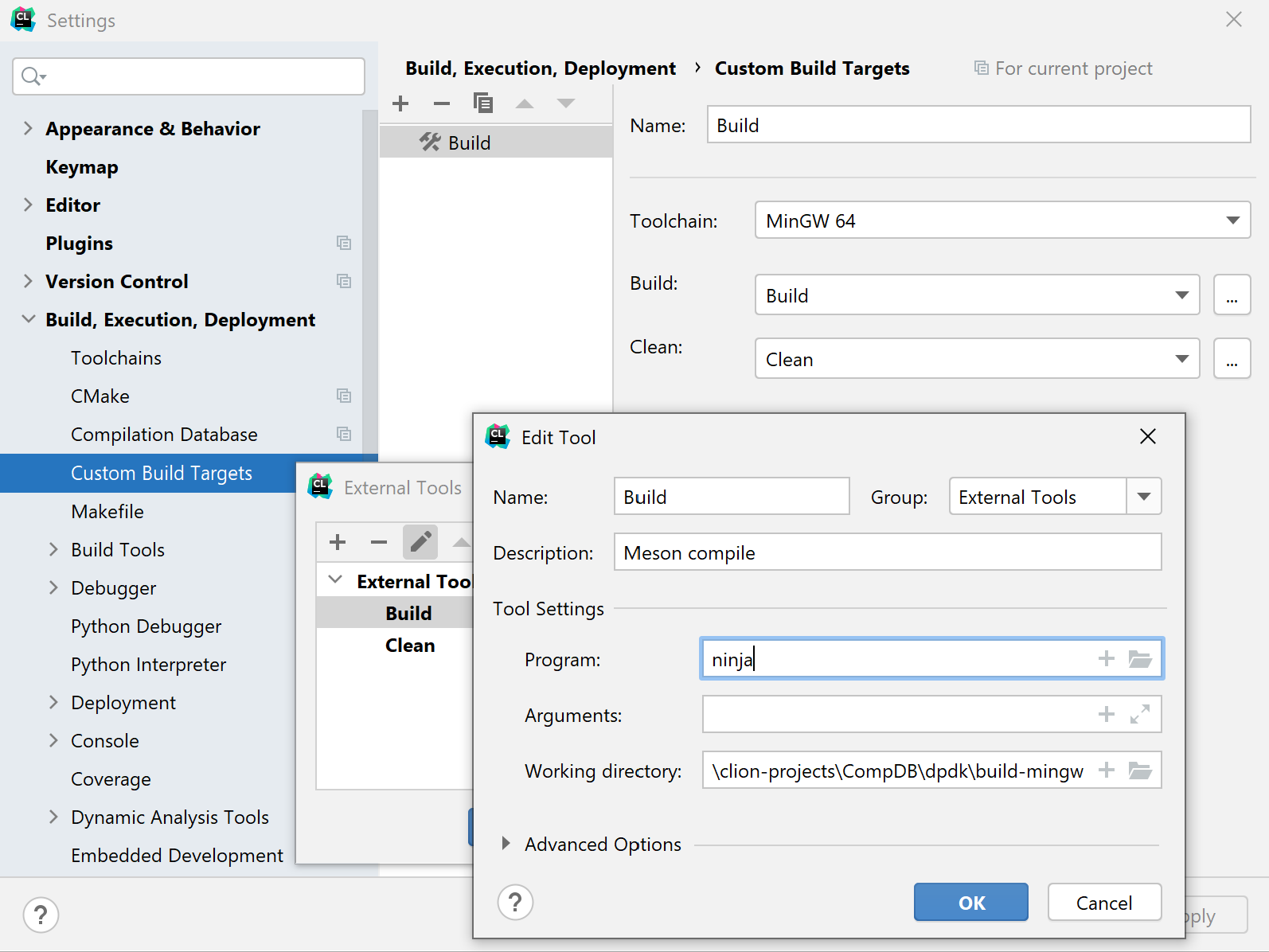Remove external tool with minus icon
The height and width of the screenshot is (952, 1269).
(x=379, y=542)
